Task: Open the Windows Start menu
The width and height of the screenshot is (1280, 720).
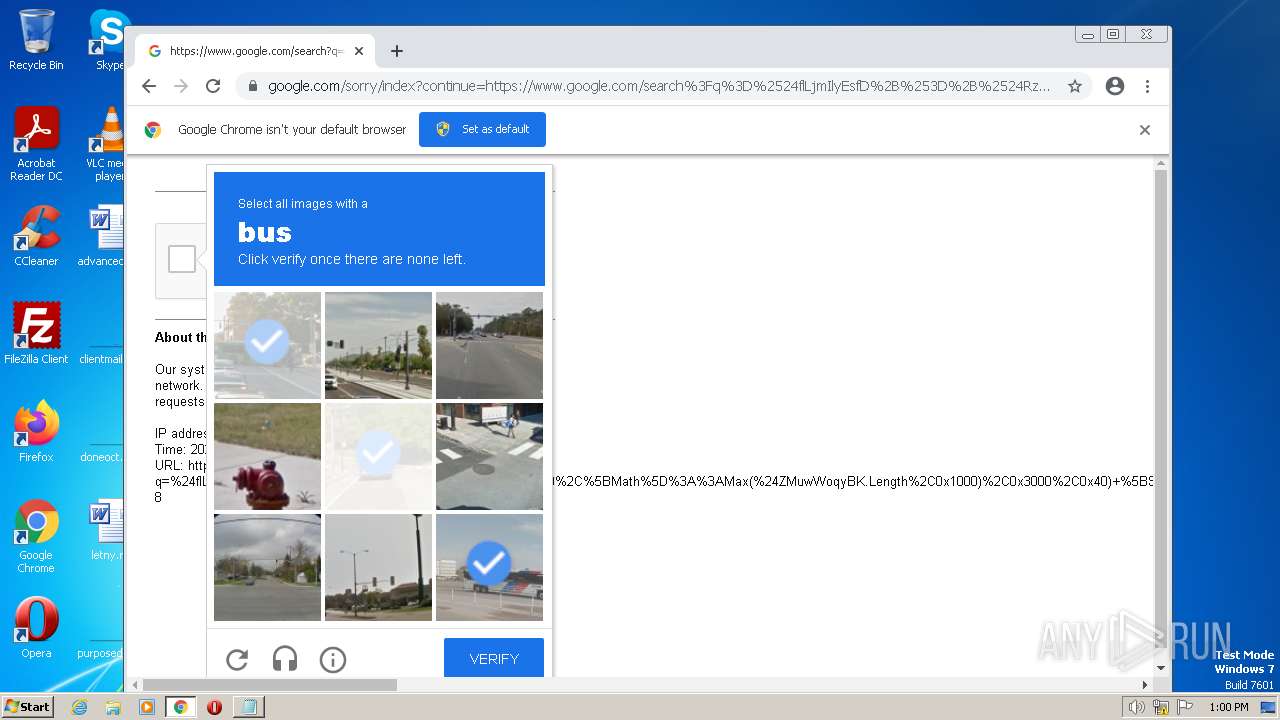Action: coord(27,707)
